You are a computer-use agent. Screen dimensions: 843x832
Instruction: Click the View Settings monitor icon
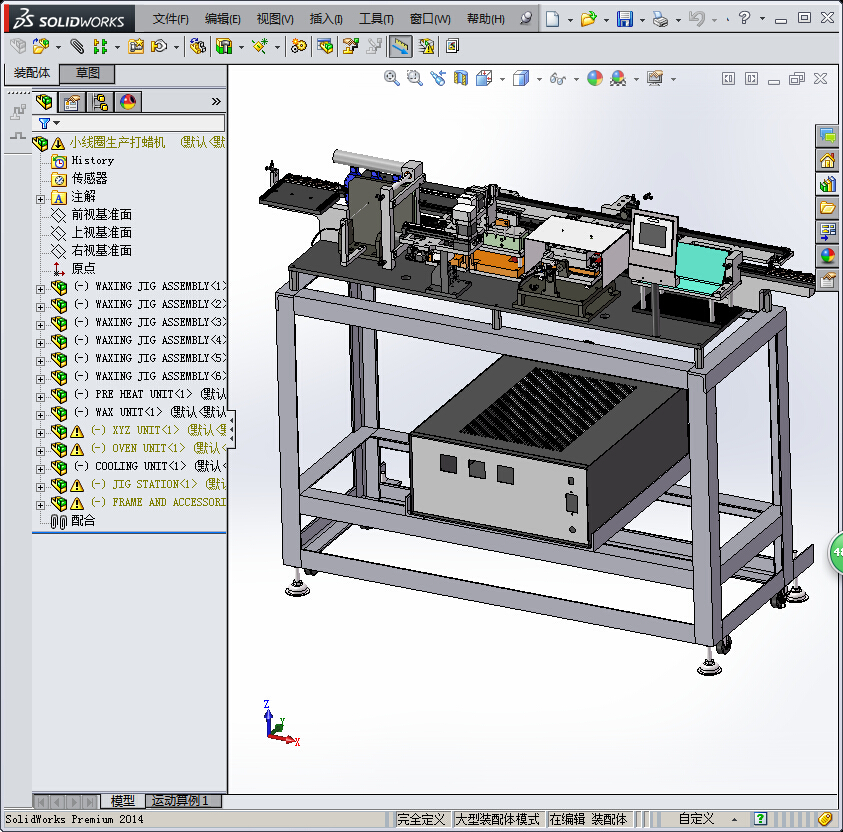tap(655, 78)
